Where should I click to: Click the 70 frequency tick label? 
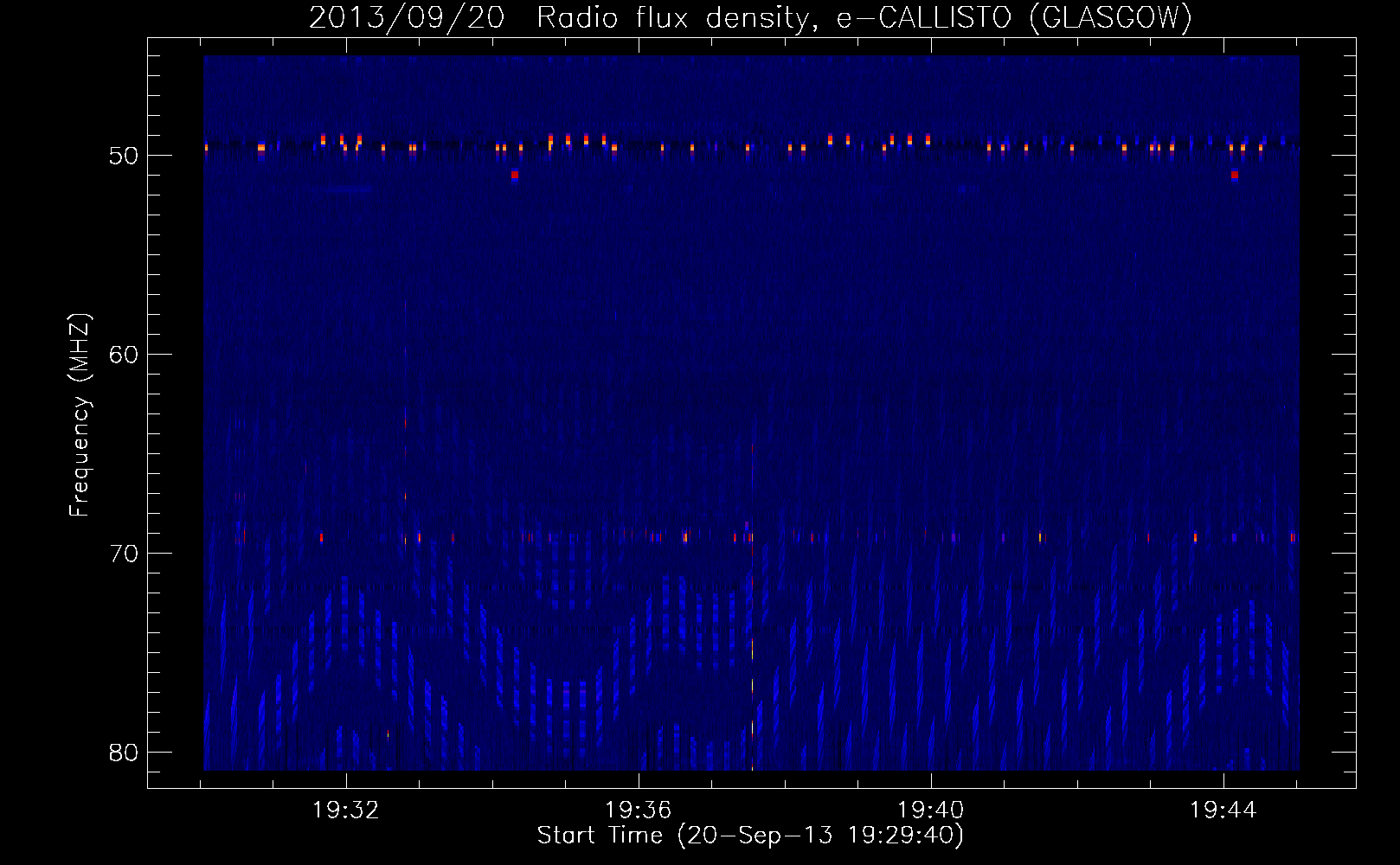124,554
